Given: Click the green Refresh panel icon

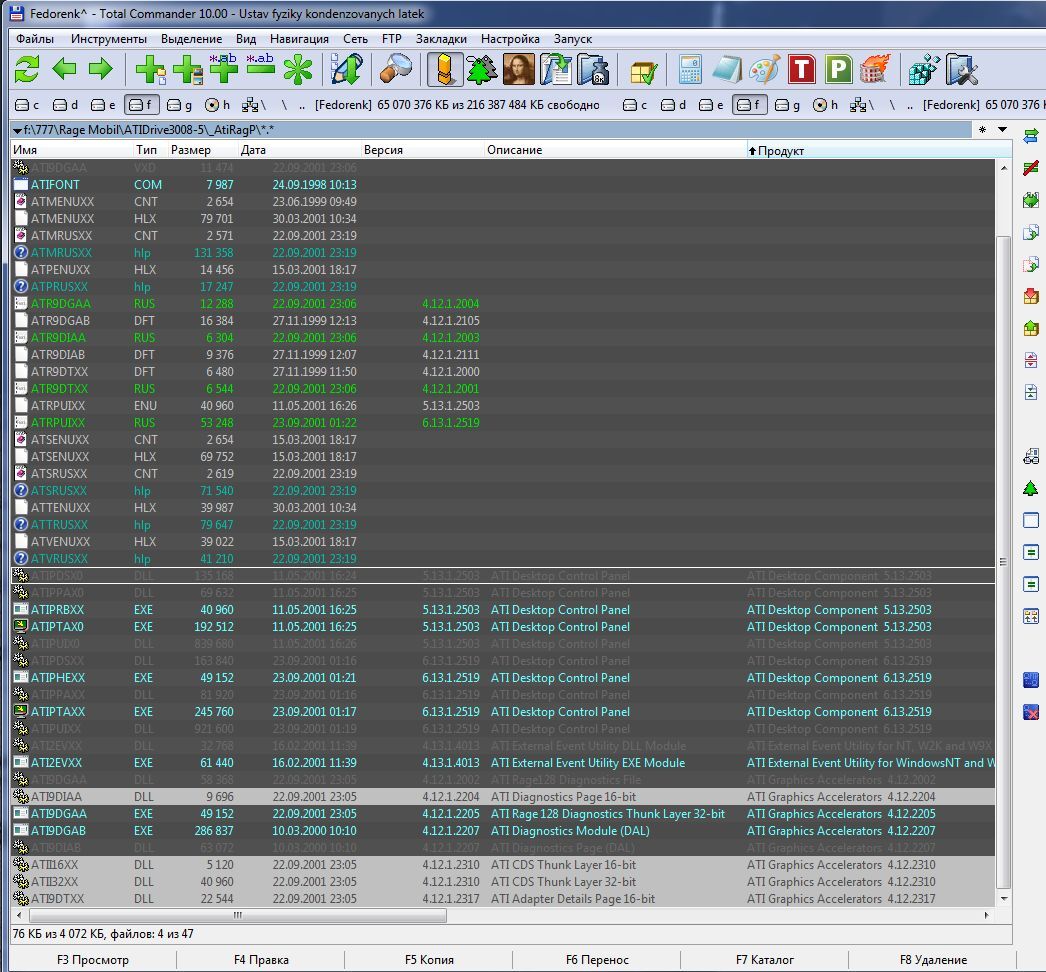Looking at the screenshot, I should tap(27, 69).
